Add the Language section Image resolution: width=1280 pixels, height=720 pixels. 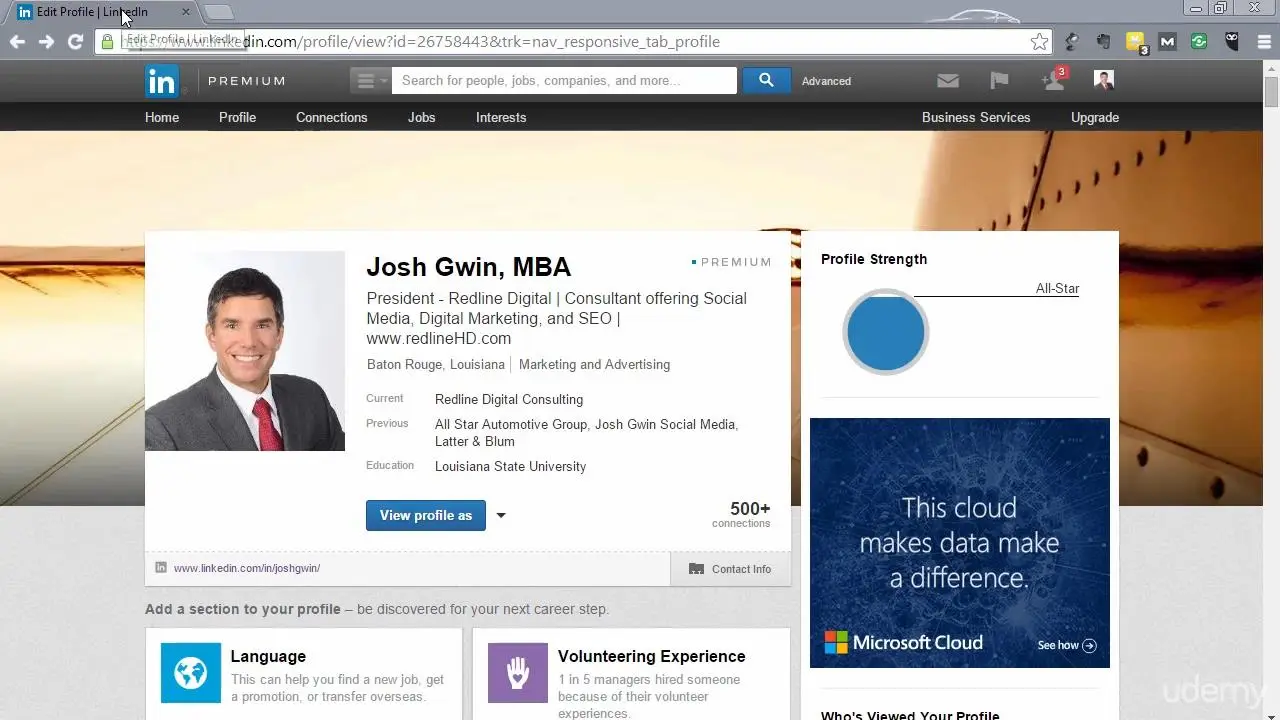[x=304, y=673]
